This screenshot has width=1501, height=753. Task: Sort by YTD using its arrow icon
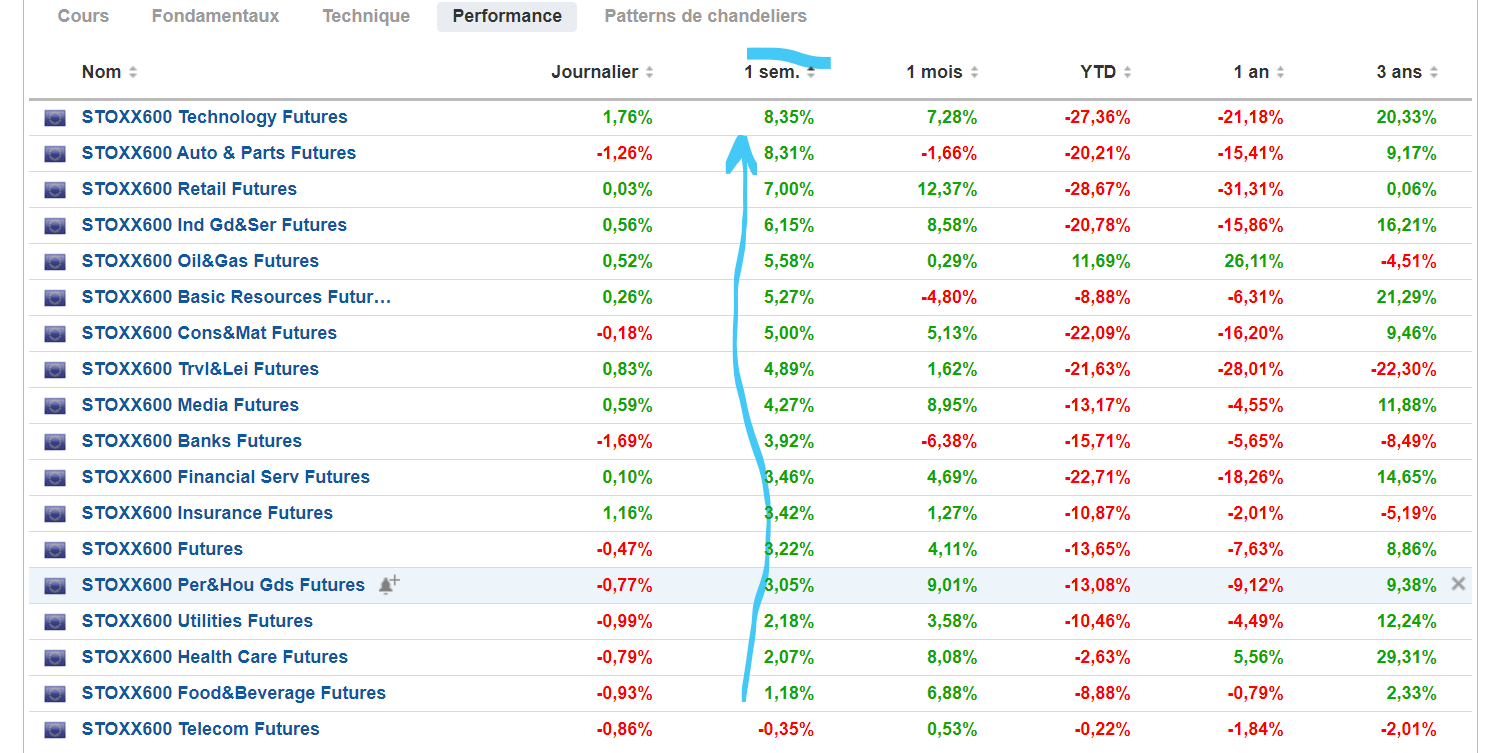[x=1127, y=72]
